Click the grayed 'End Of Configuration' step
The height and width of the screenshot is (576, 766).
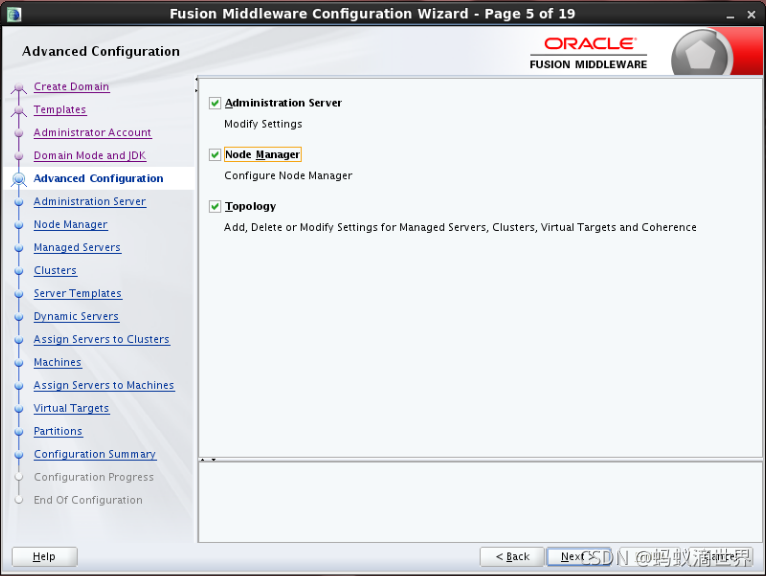[x=88, y=500]
